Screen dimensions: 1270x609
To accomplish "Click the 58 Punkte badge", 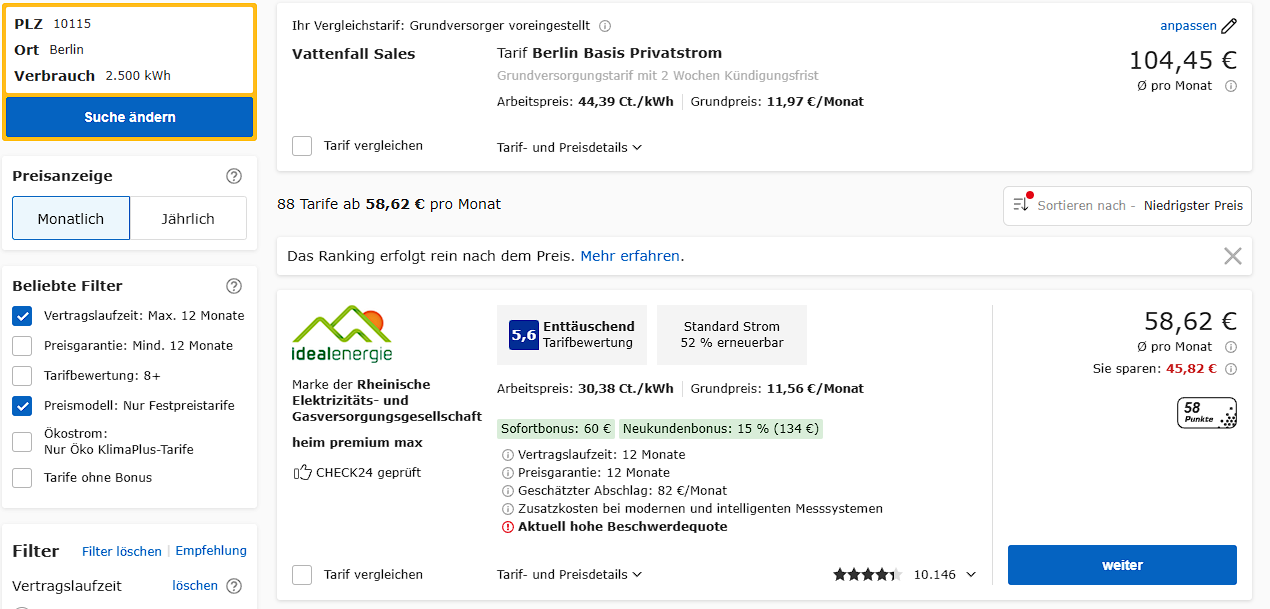I will 1207,413.
